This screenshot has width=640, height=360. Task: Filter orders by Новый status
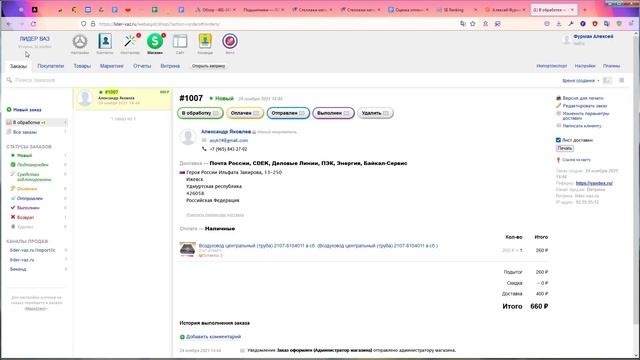click(x=24, y=156)
